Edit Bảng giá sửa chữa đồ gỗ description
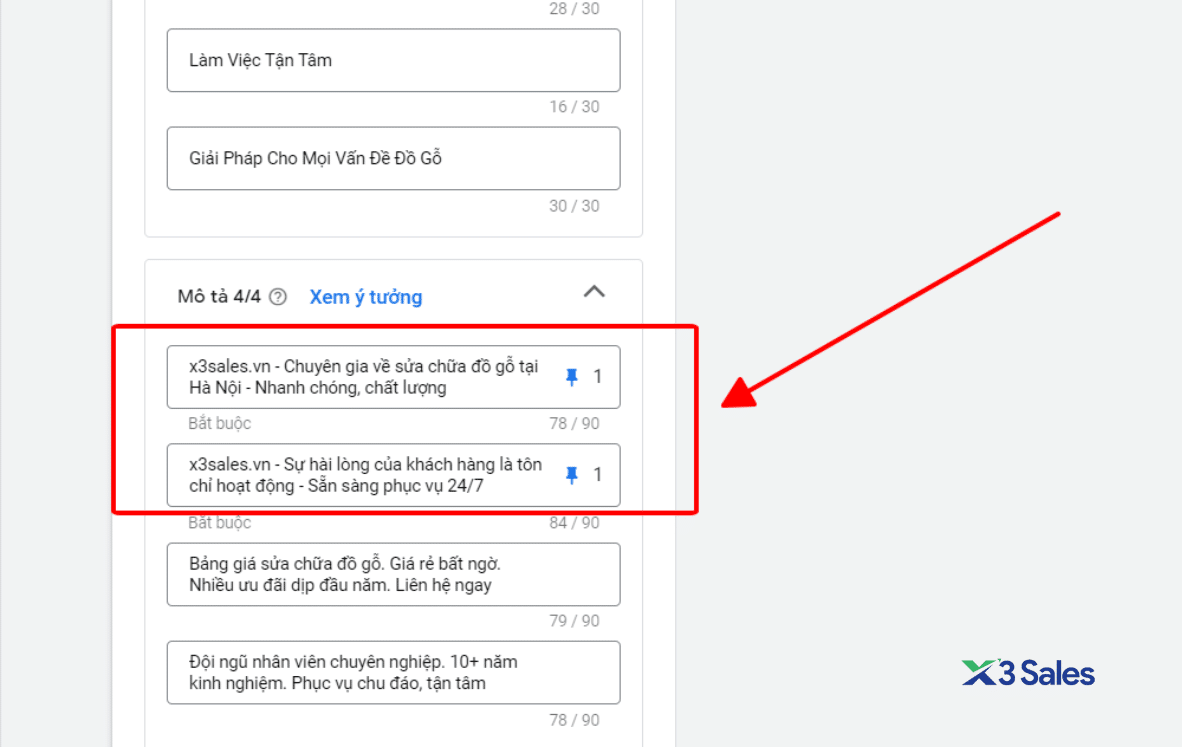 click(x=393, y=574)
